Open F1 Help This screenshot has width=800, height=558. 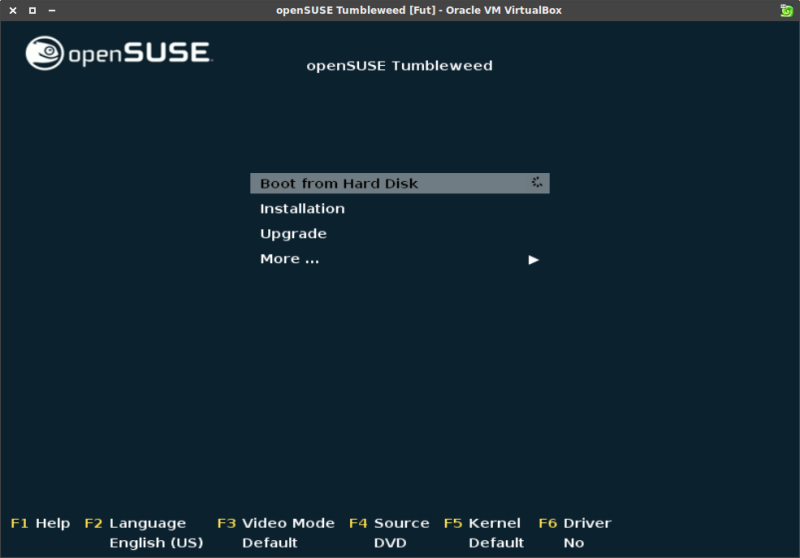40,523
